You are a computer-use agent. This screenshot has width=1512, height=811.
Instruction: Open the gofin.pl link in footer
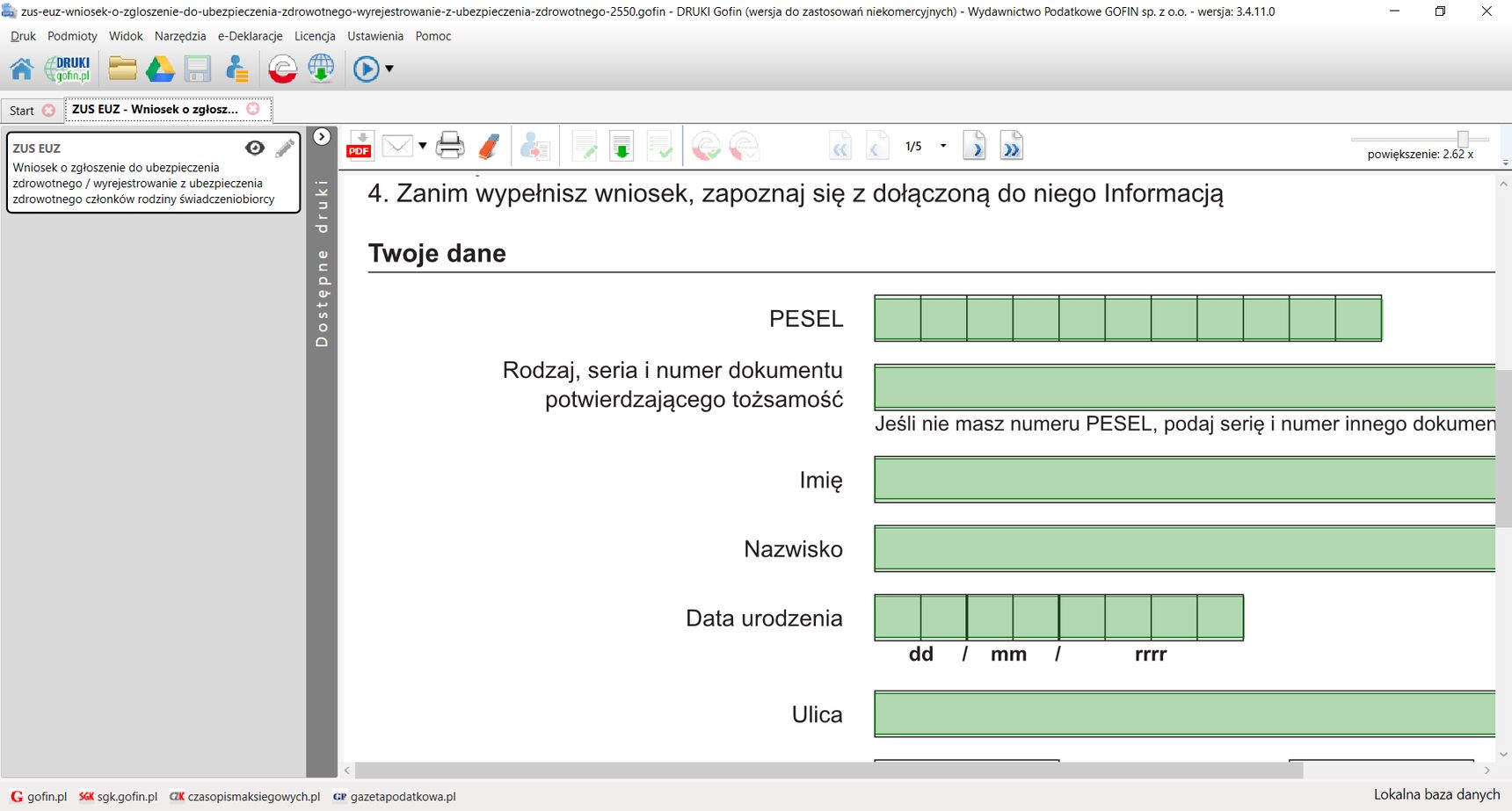(x=39, y=797)
